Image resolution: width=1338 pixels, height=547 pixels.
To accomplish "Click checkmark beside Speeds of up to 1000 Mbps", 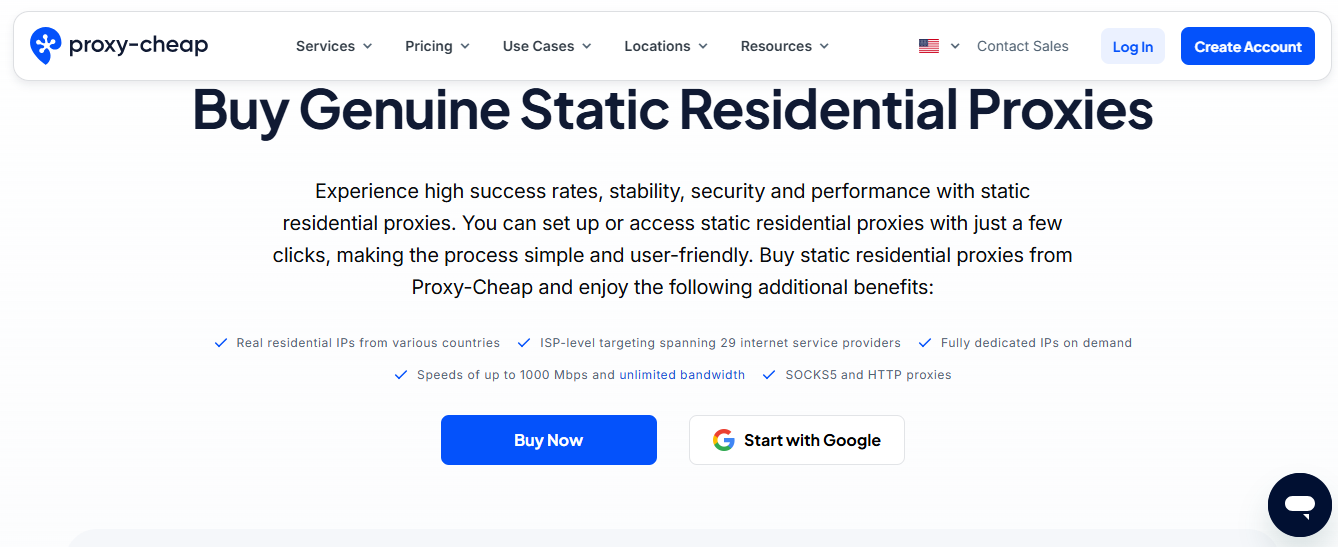I will pos(401,375).
